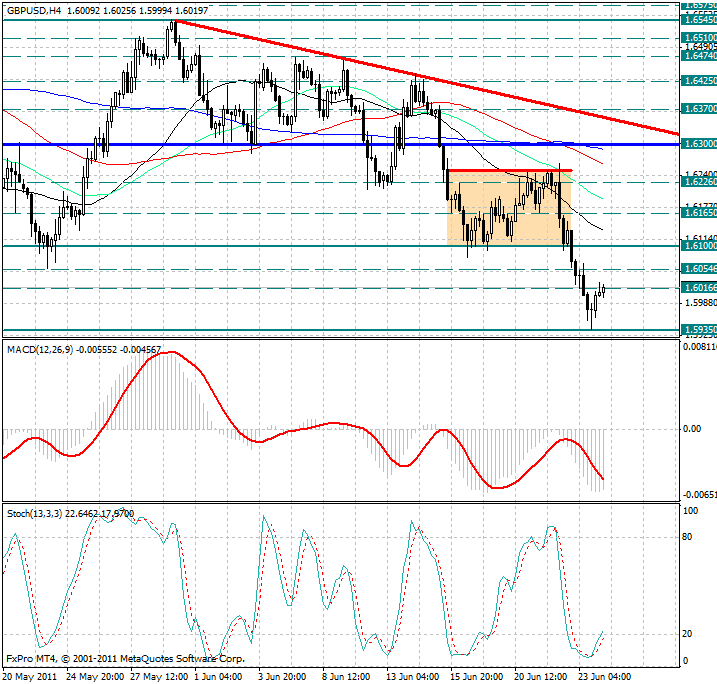717x684 pixels.
Task: Select the 8 Jun 12:00 time label
Action: pyautogui.click(x=343, y=676)
